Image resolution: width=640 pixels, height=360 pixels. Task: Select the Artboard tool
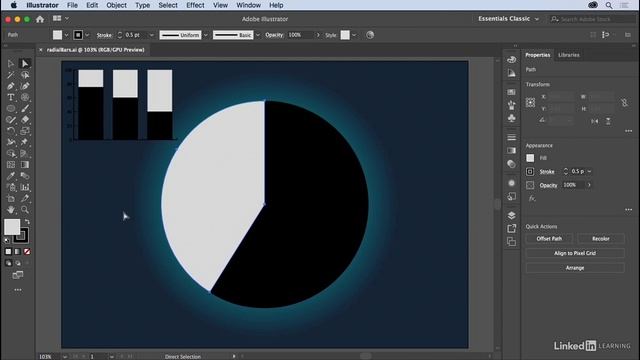(11, 198)
